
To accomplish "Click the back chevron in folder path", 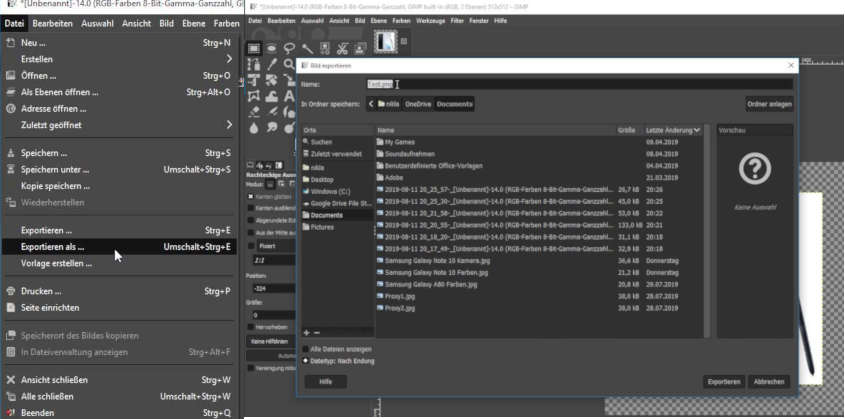I will [x=371, y=104].
